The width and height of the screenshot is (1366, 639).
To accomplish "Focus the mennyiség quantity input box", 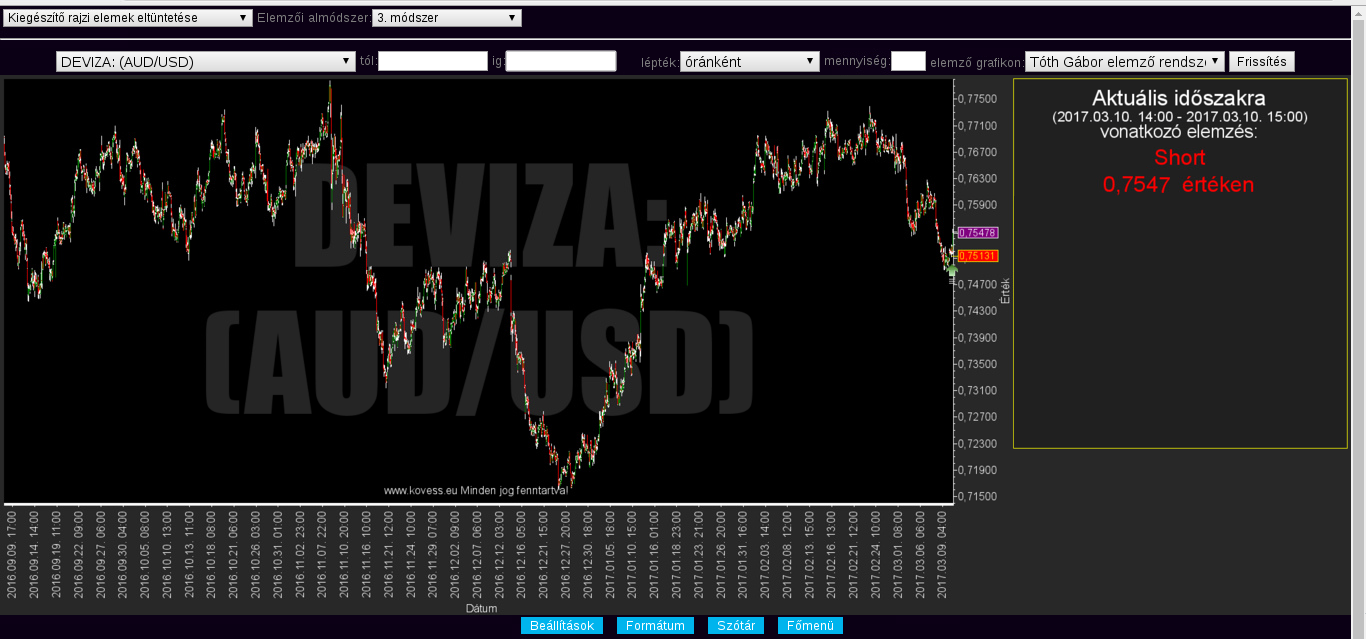I will [907, 62].
